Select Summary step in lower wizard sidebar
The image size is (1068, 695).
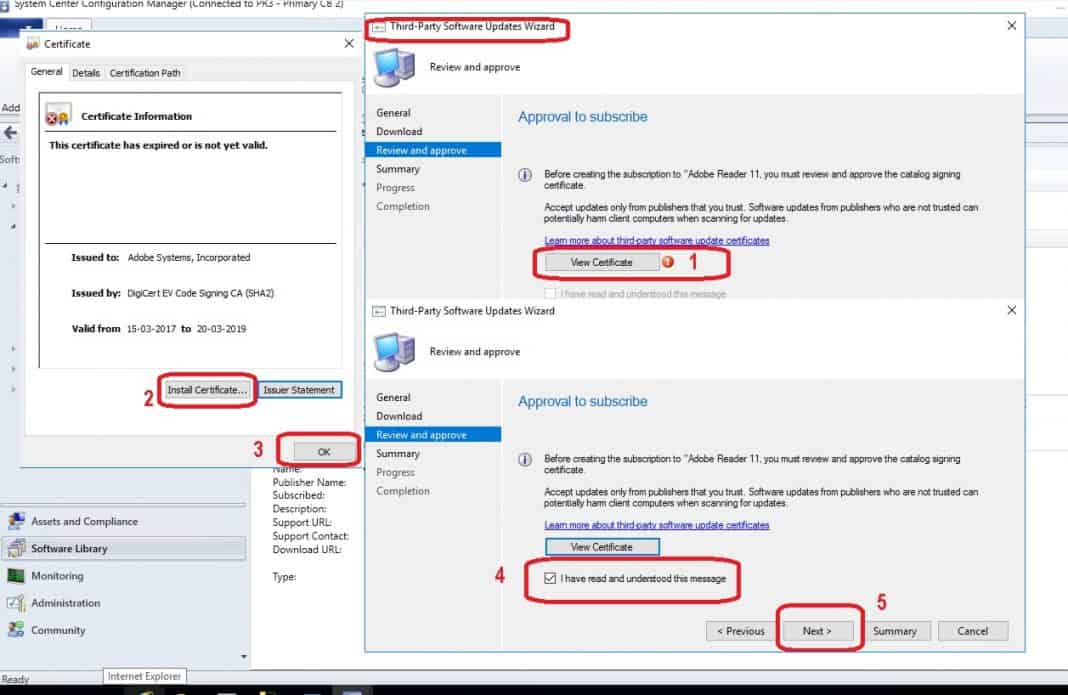[x=398, y=454]
